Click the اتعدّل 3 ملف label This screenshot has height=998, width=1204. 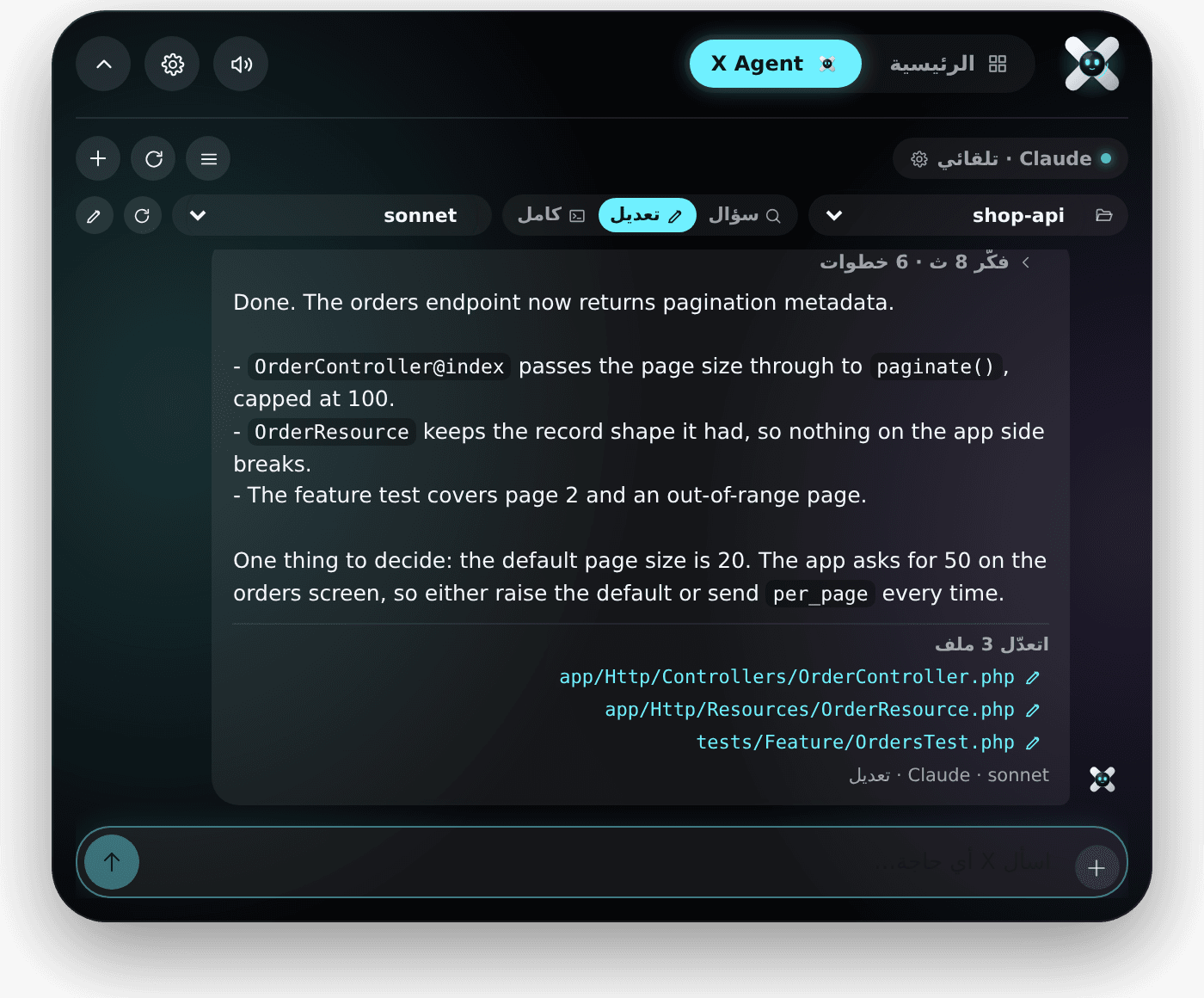click(992, 644)
